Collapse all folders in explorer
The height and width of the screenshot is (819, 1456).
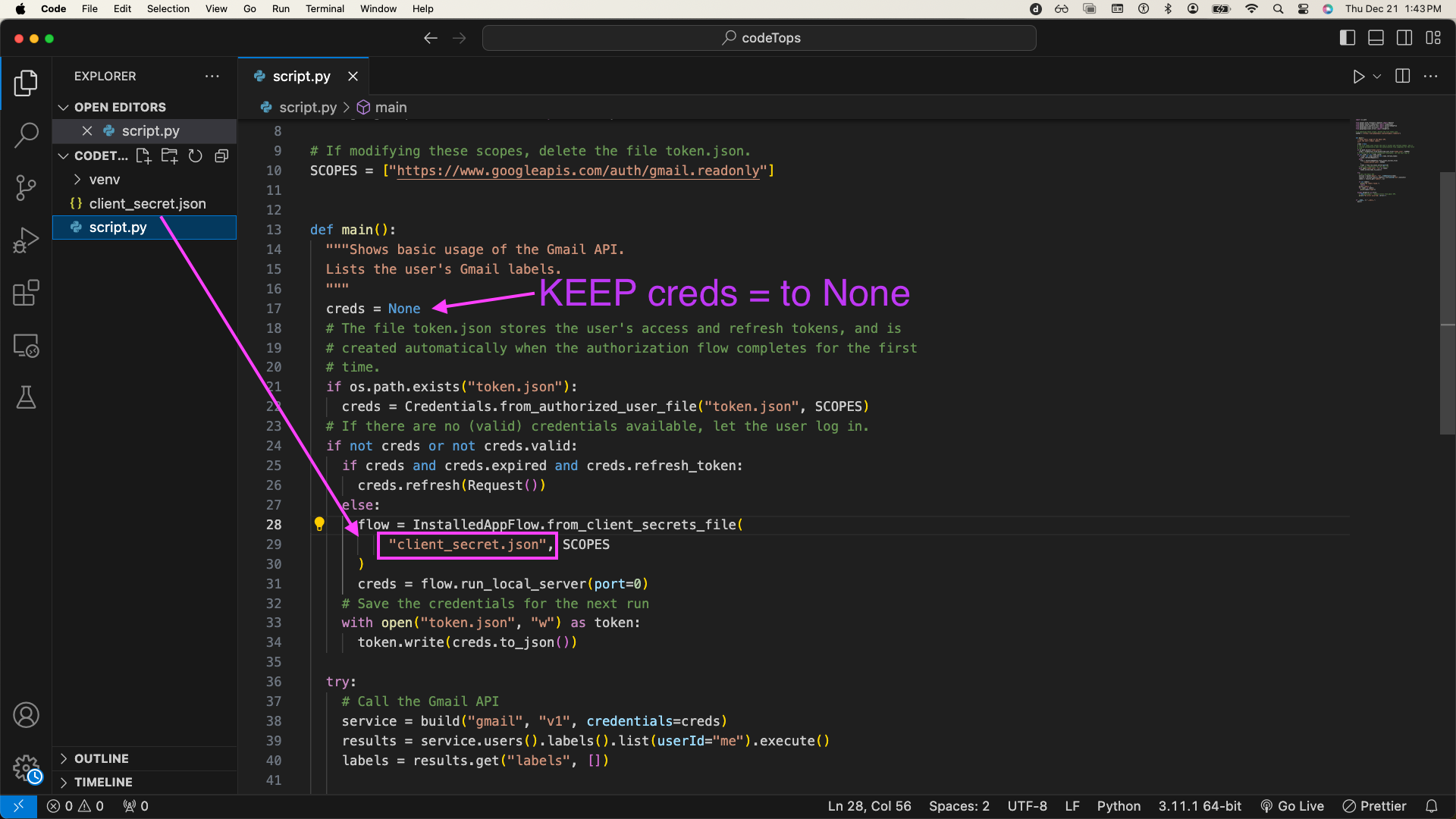point(221,155)
